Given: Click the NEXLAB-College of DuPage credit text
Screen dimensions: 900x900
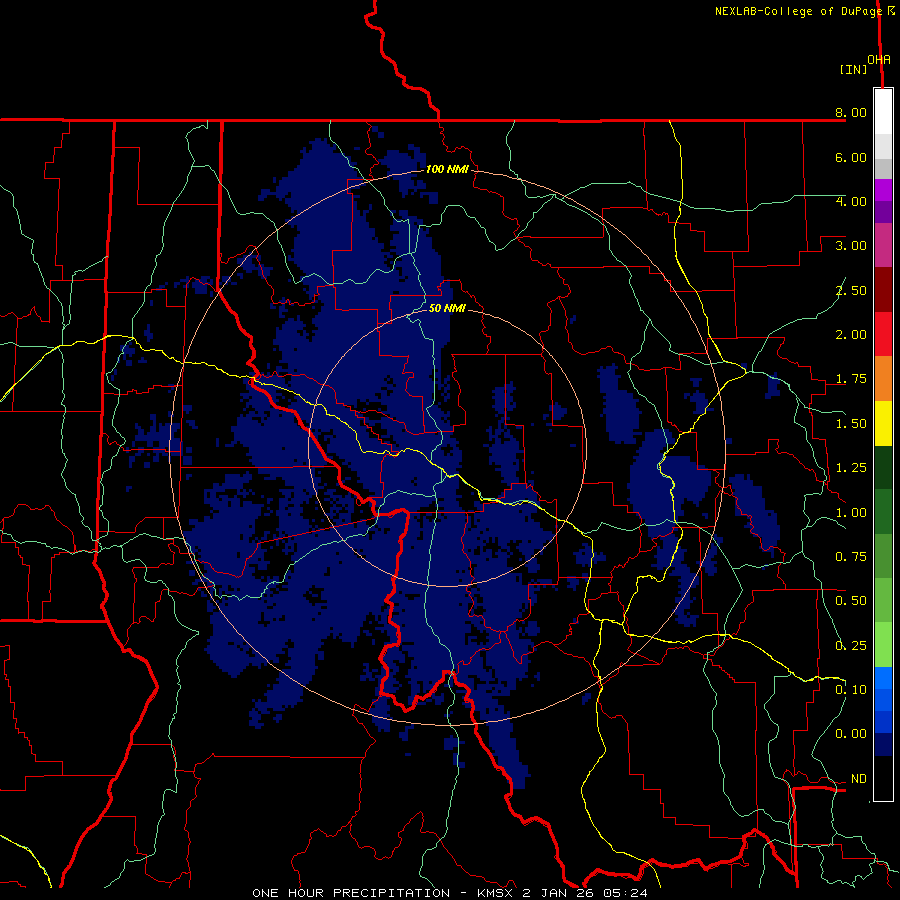Looking at the screenshot, I should click(x=799, y=11).
